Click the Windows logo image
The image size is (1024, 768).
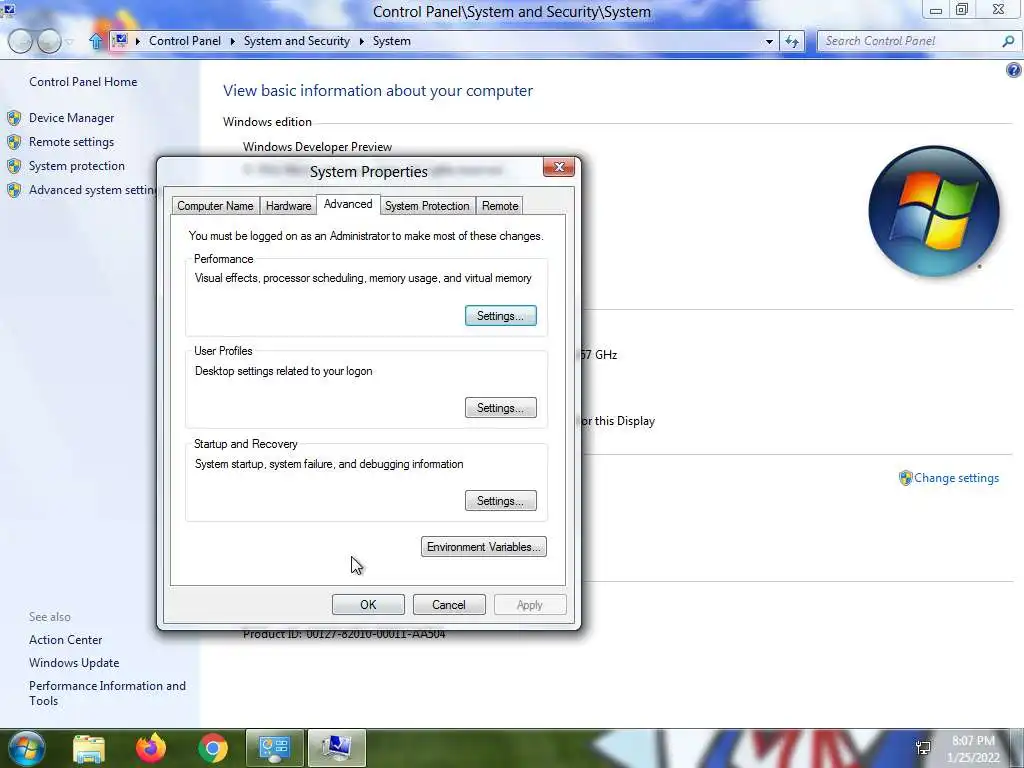(934, 211)
